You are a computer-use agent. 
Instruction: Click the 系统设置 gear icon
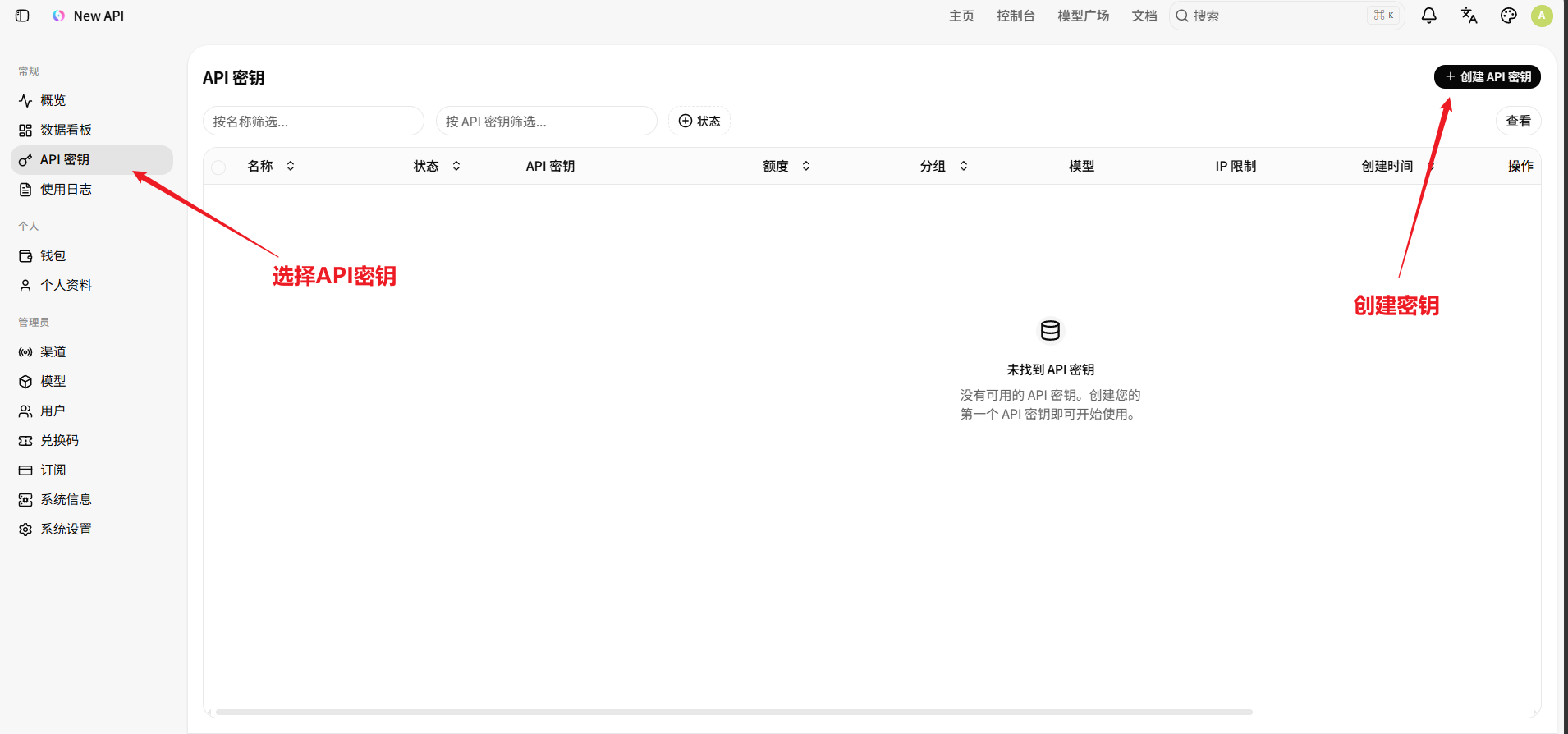pos(25,529)
